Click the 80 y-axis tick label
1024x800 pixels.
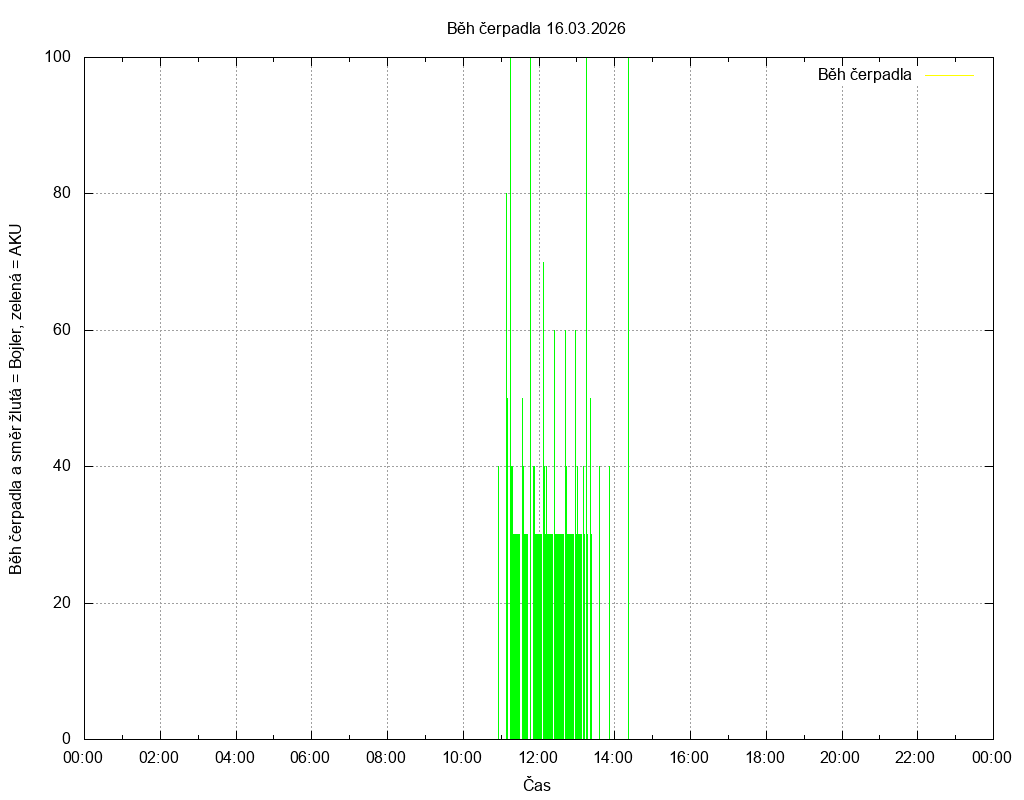[62, 194]
